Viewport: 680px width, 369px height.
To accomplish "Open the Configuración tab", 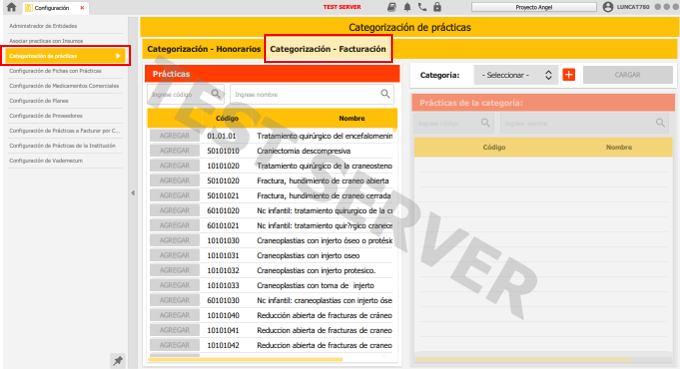I will (51, 8).
